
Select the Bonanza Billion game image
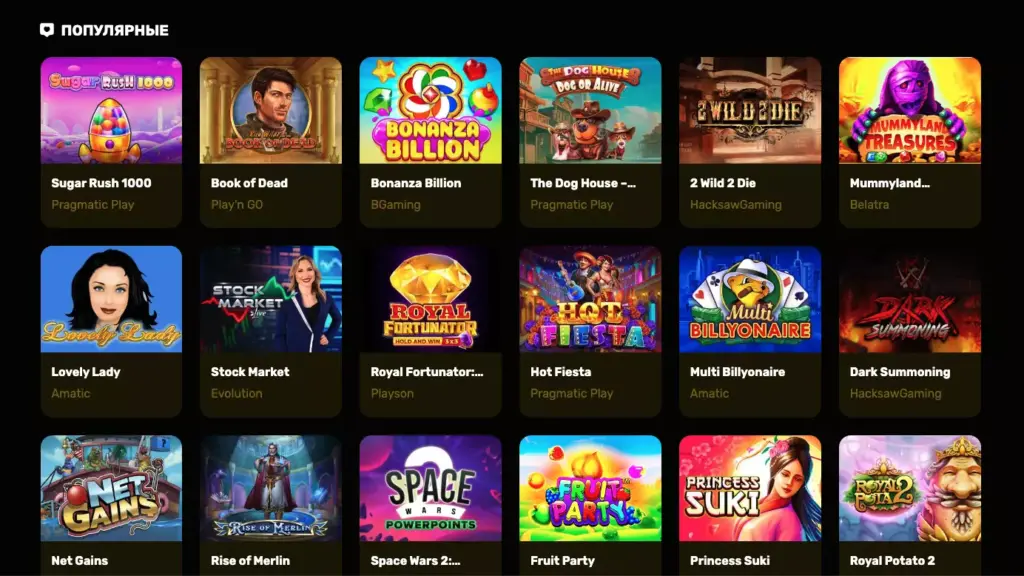coord(430,110)
